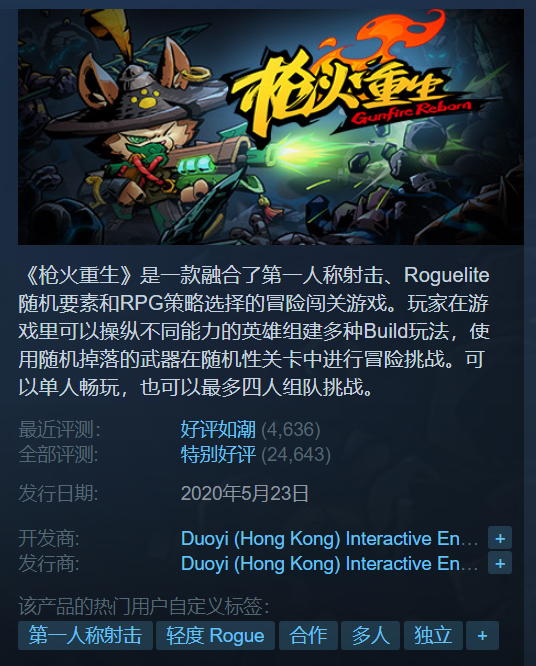
Task: Select the 多人 tag
Action: (370, 635)
